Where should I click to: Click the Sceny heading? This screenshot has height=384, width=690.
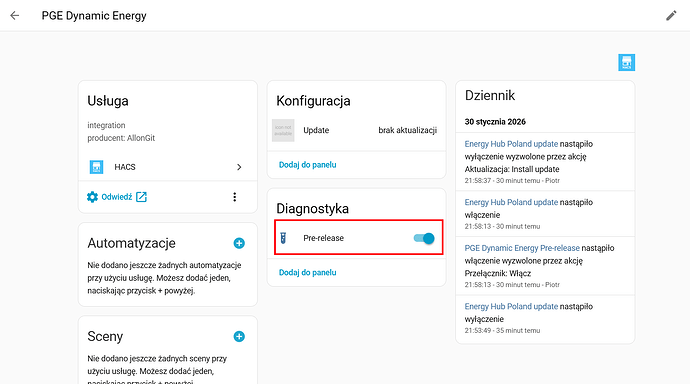pos(105,336)
